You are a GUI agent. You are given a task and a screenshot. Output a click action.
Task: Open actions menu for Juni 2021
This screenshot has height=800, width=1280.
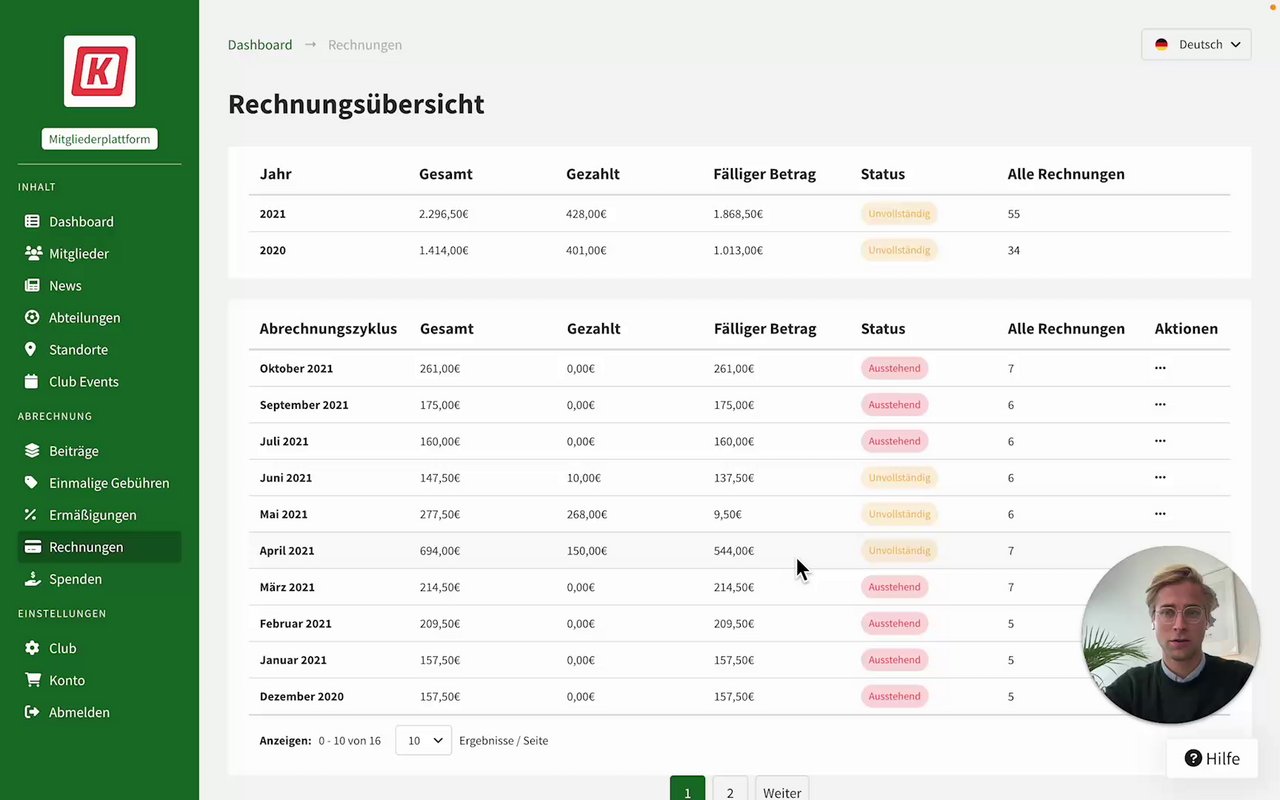(x=1160, y=477)
